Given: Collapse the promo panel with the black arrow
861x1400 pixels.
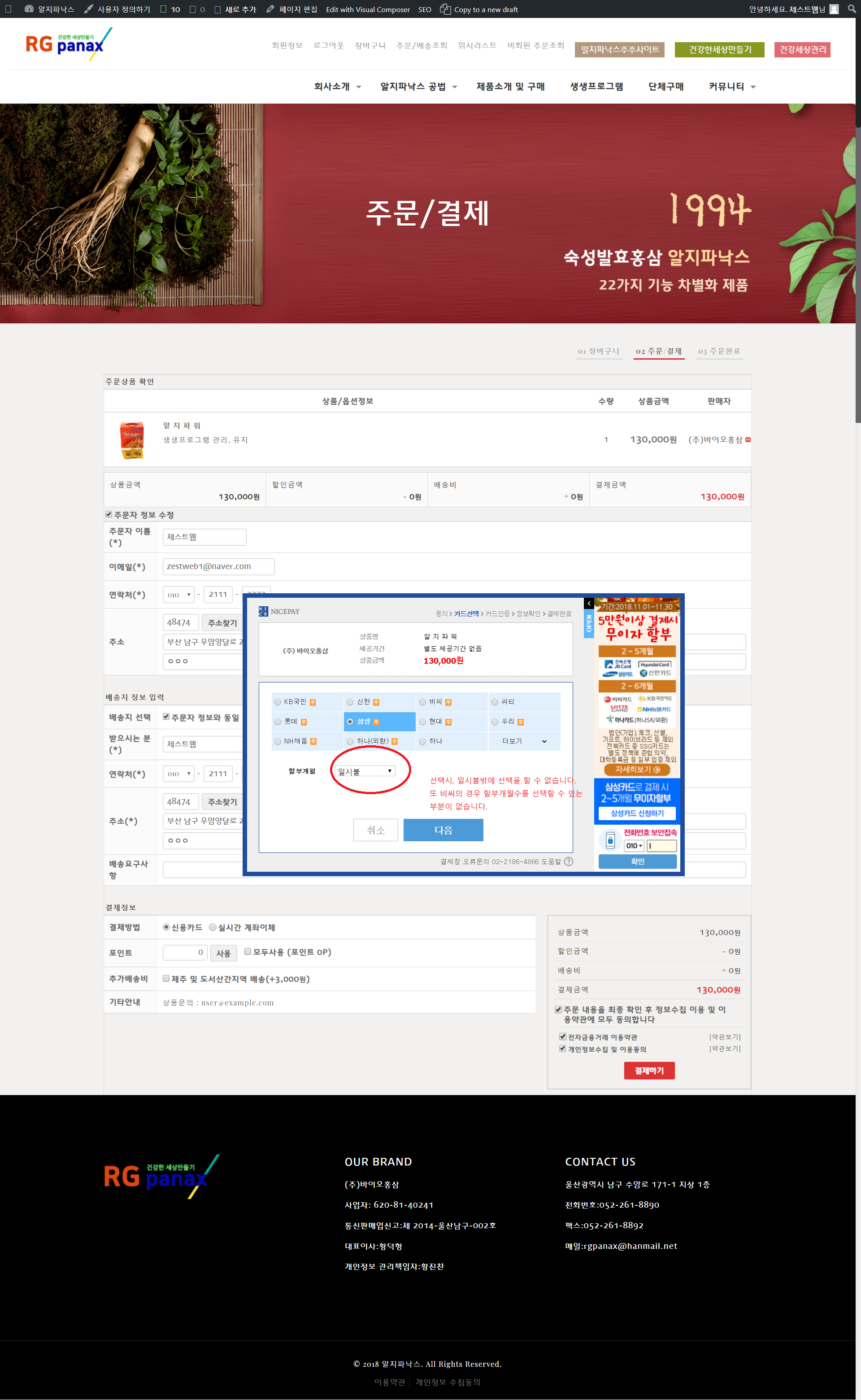Looking at the screenshot, I should [589, 603].
